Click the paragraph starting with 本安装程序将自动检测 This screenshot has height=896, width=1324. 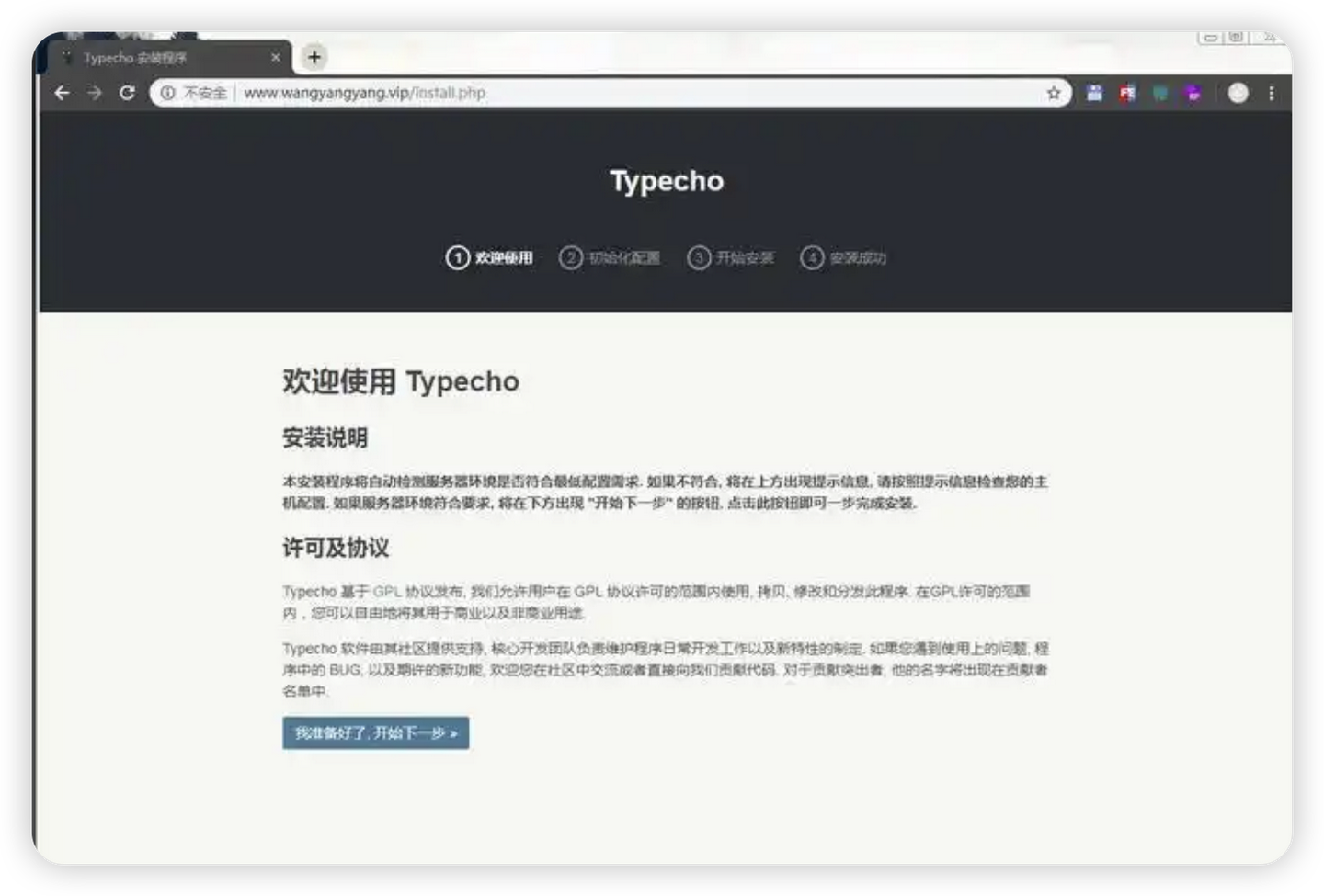click(x=665, y=492)
